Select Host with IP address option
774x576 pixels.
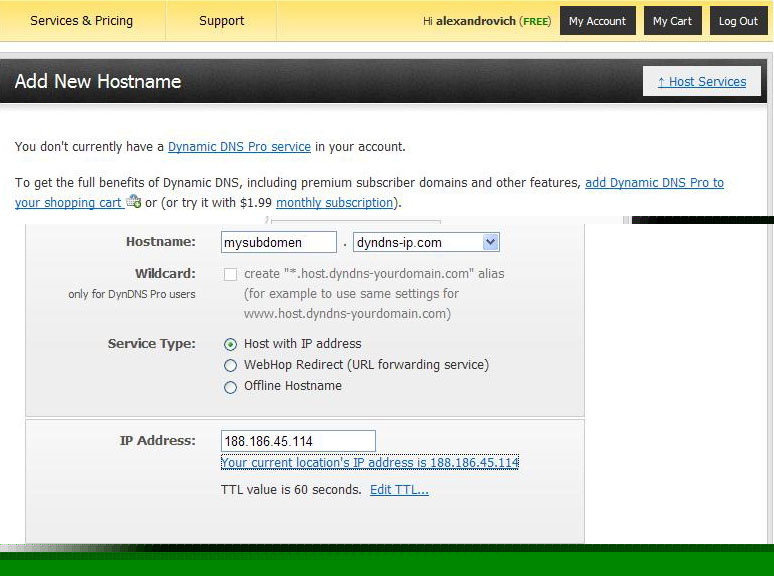pyautogui.click(x=230, y=344)
